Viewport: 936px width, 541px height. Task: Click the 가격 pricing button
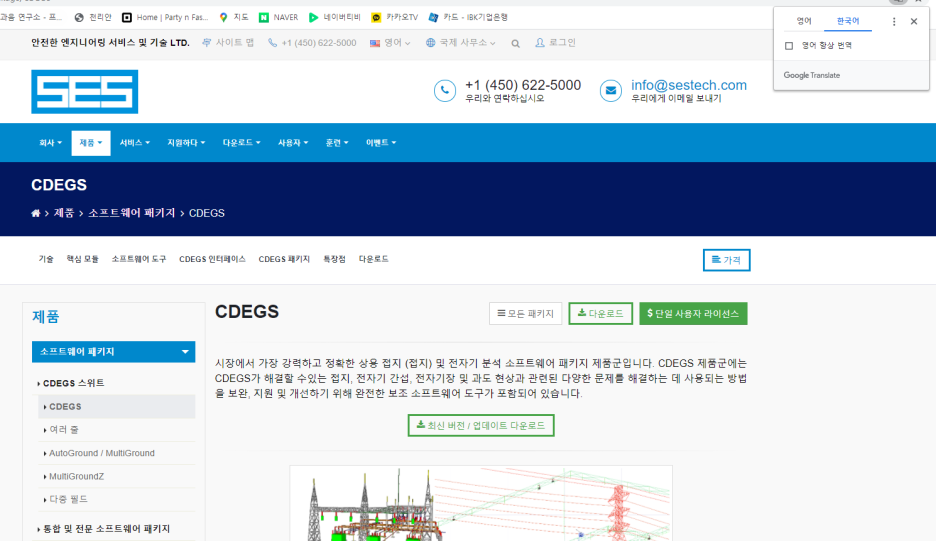[x=726, y=260]
